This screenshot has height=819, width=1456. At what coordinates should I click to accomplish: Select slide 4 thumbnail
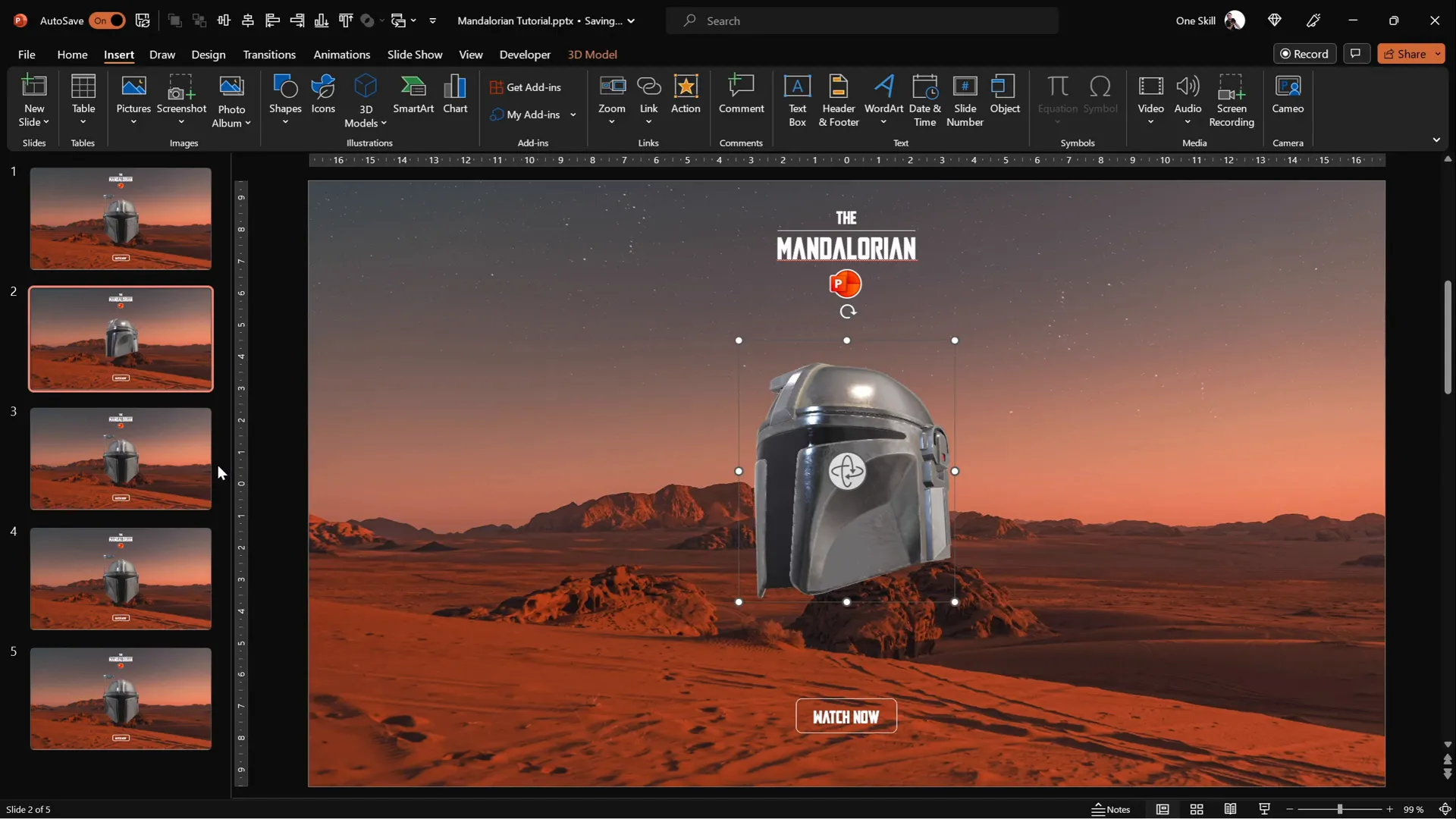click(x=121, y=579)
